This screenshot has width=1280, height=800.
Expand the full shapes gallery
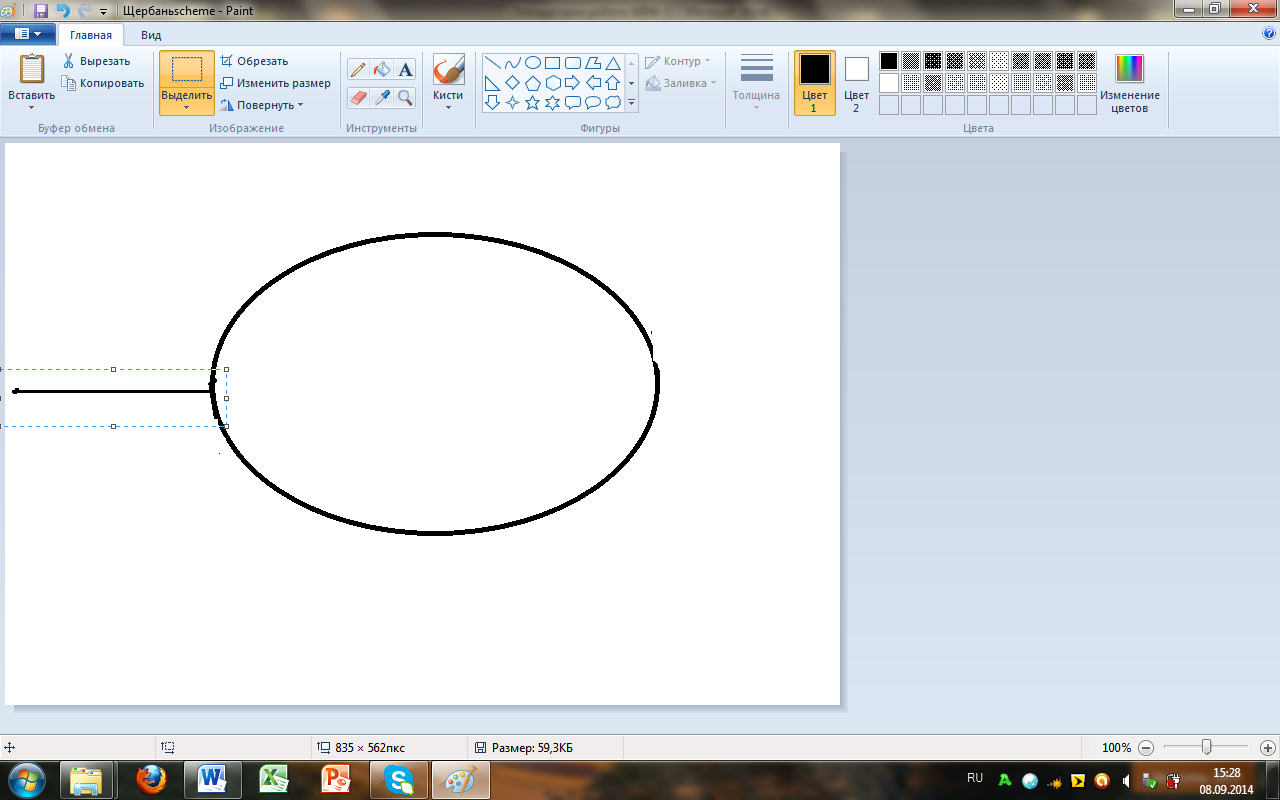631,102
